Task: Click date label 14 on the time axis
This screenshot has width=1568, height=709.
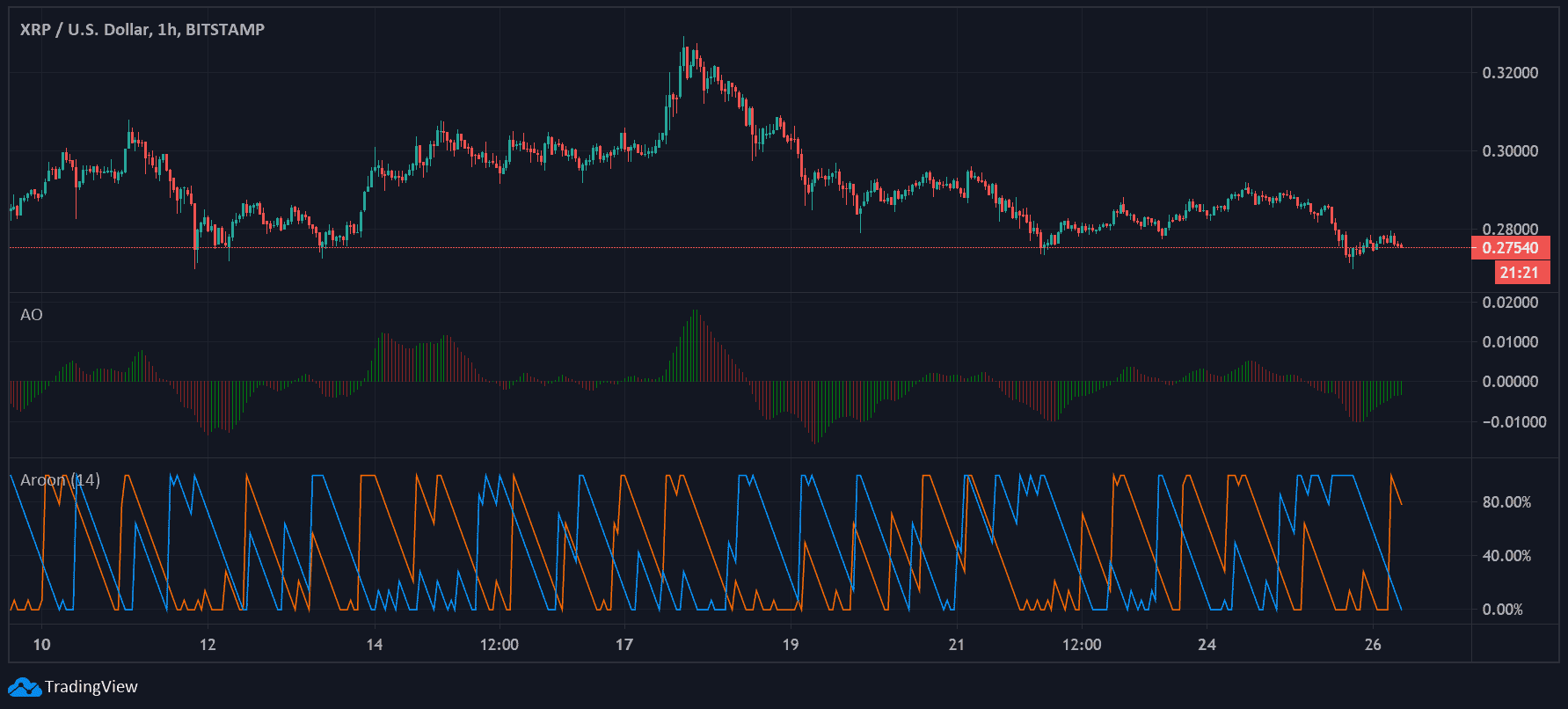Action: click(x=375, y=645)
